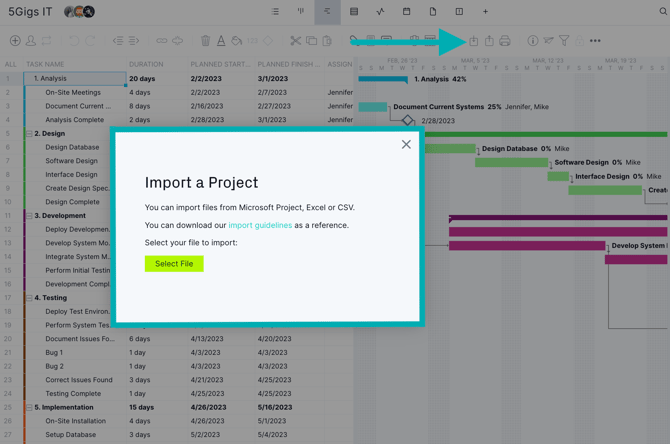Viewport: 670px width, 444px height.
Task: Redo the last action
Action: click(x=90, y=41)
